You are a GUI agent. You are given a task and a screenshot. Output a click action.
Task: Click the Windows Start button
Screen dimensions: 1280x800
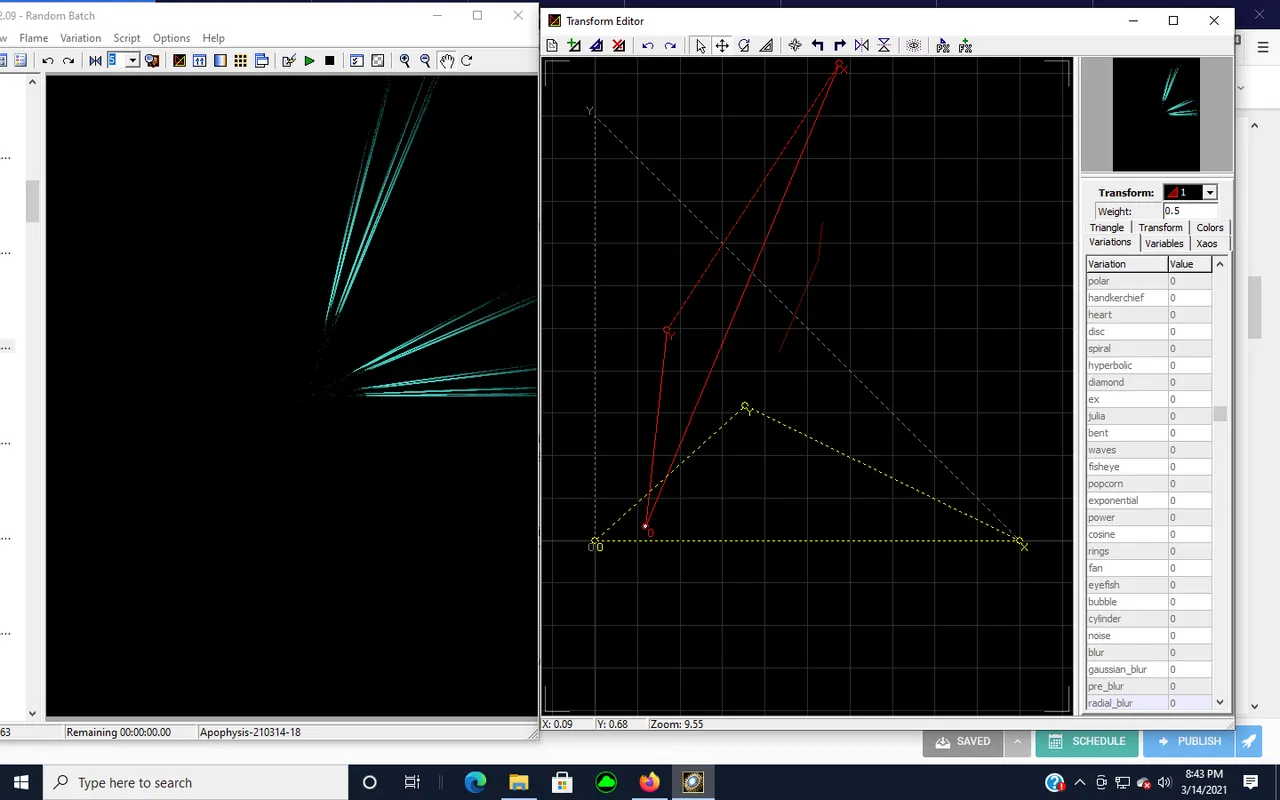22,783
